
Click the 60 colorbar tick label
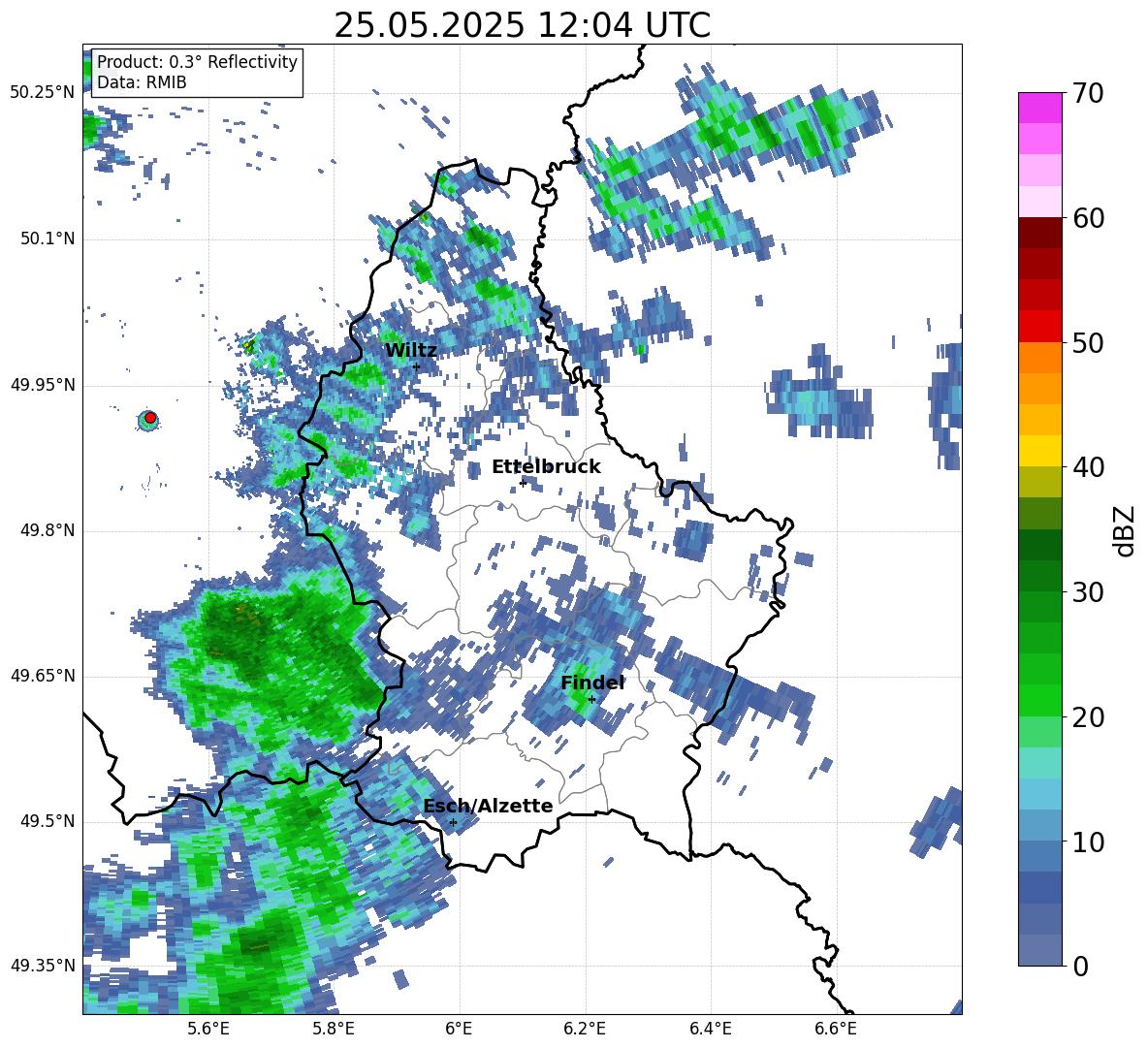(x=1089, y=218)
